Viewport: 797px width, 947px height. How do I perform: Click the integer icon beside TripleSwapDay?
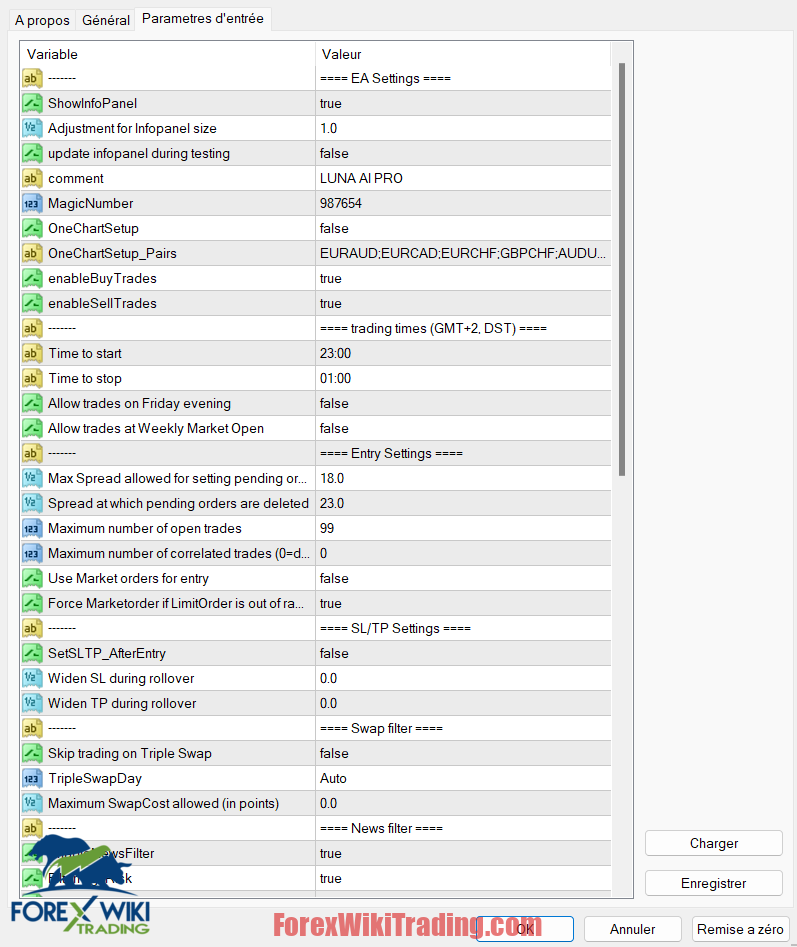(x=32, y=778)
